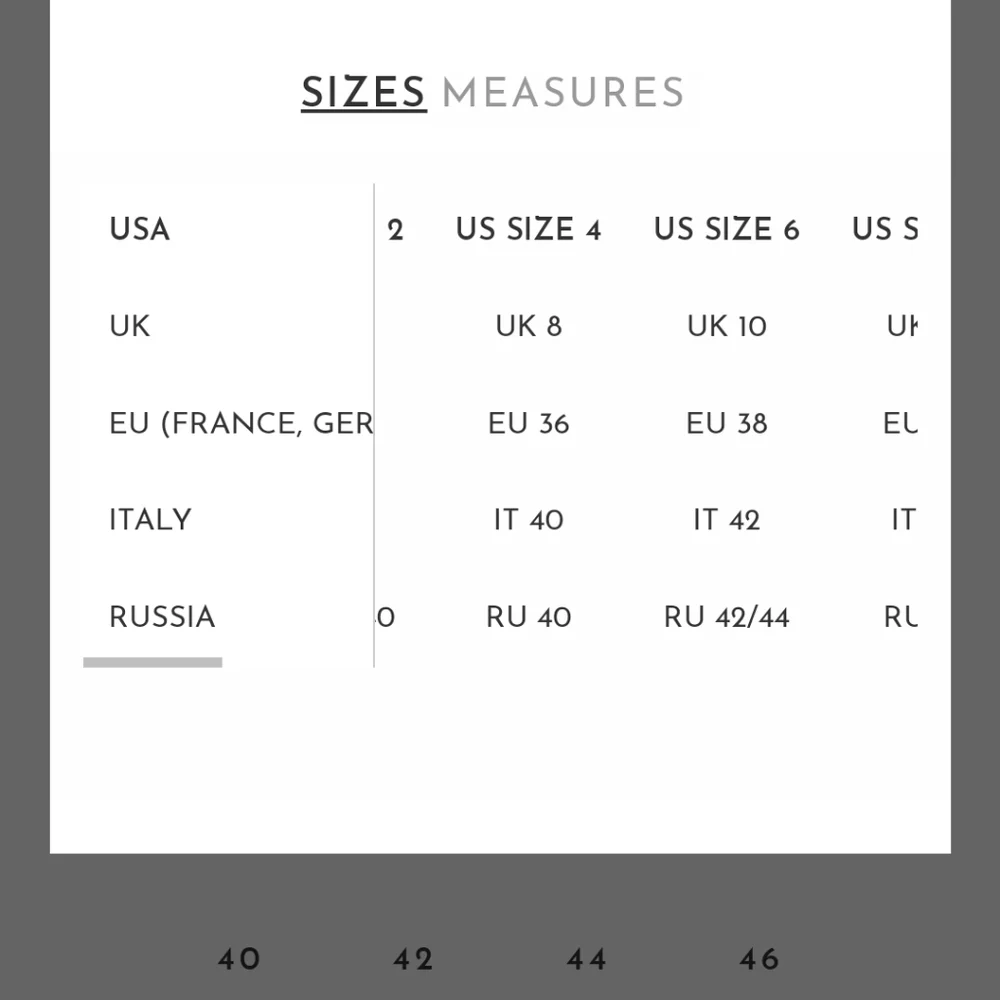Choose size 42 below the popup
This screenshot has height=1000, width=1000.
(413, 960)
